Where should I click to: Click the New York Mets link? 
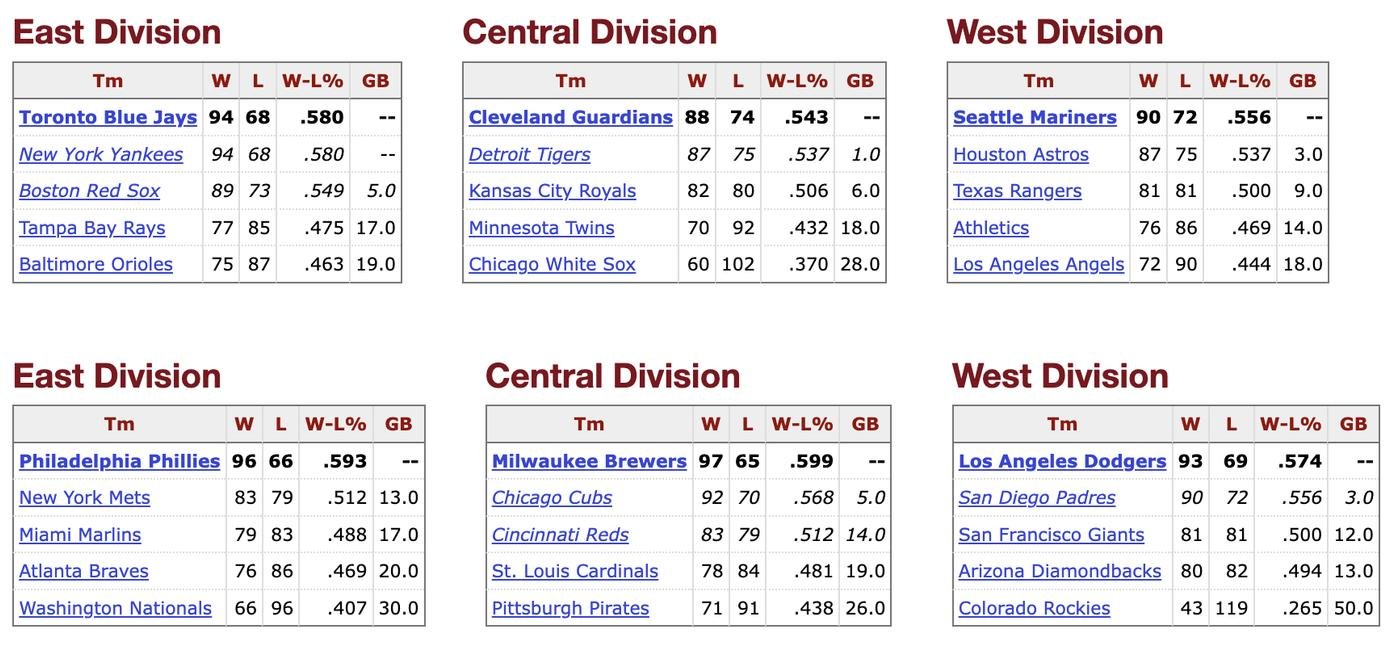click(84, 497)
